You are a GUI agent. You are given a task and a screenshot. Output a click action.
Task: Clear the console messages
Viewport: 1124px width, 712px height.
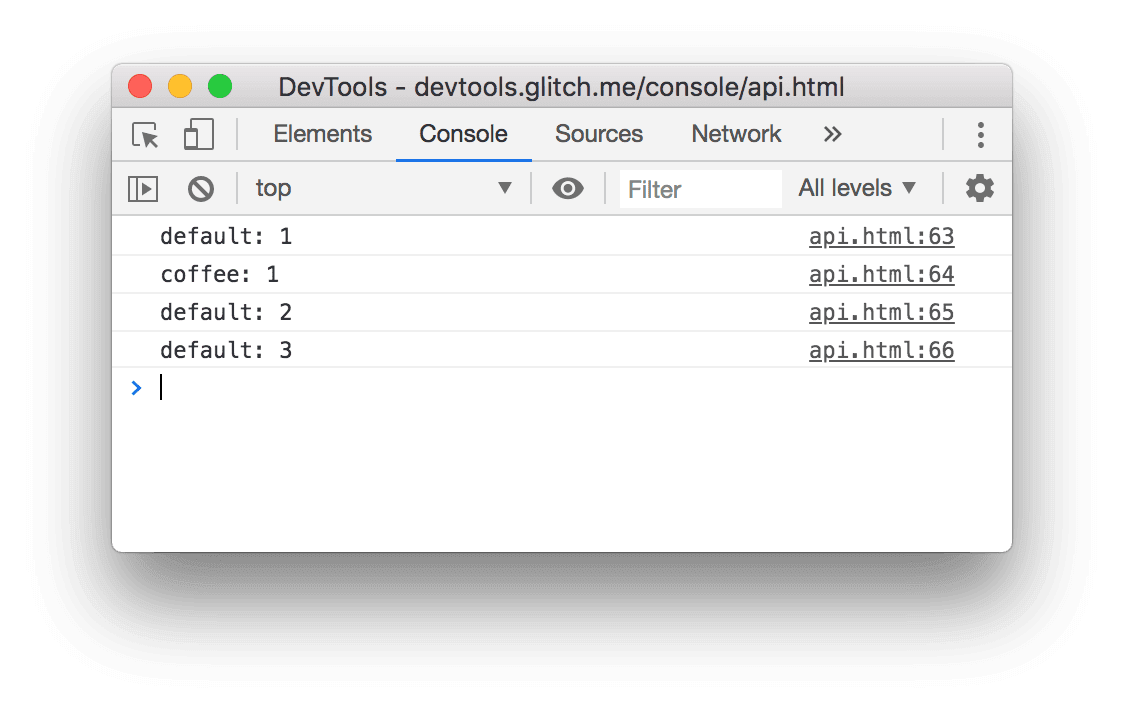[x=202, y=188]
